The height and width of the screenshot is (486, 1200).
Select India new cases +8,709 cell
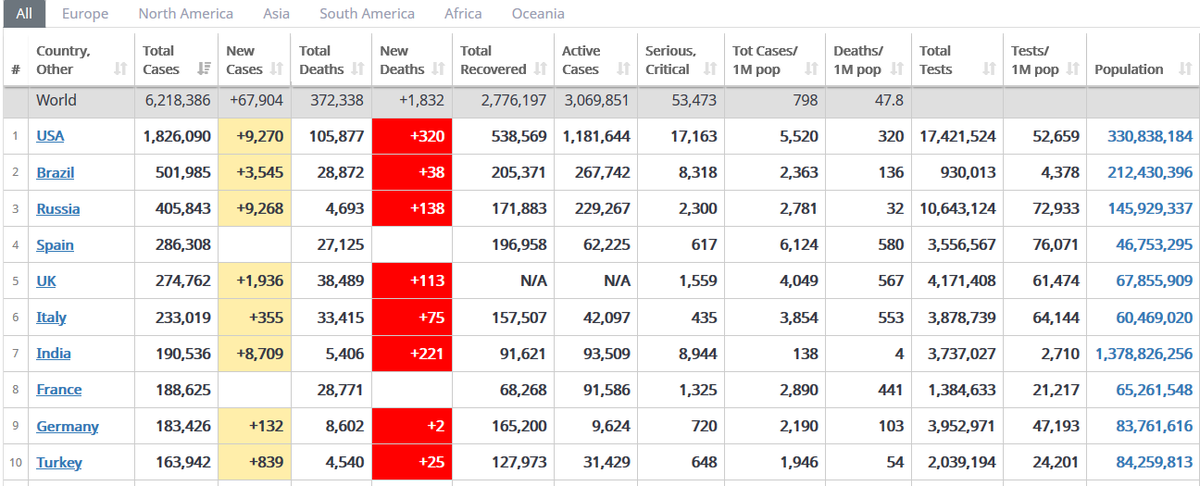(x=255, y=353)
